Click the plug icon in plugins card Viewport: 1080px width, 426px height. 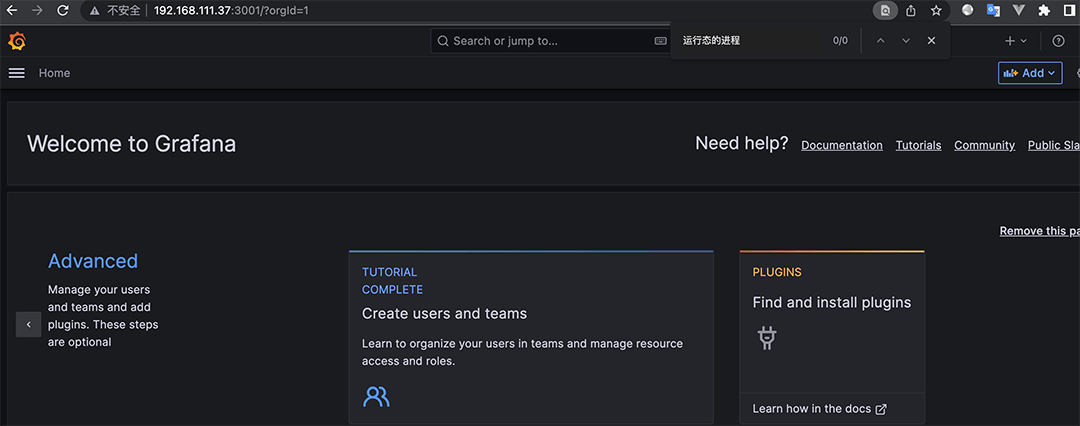pos(767,338)
